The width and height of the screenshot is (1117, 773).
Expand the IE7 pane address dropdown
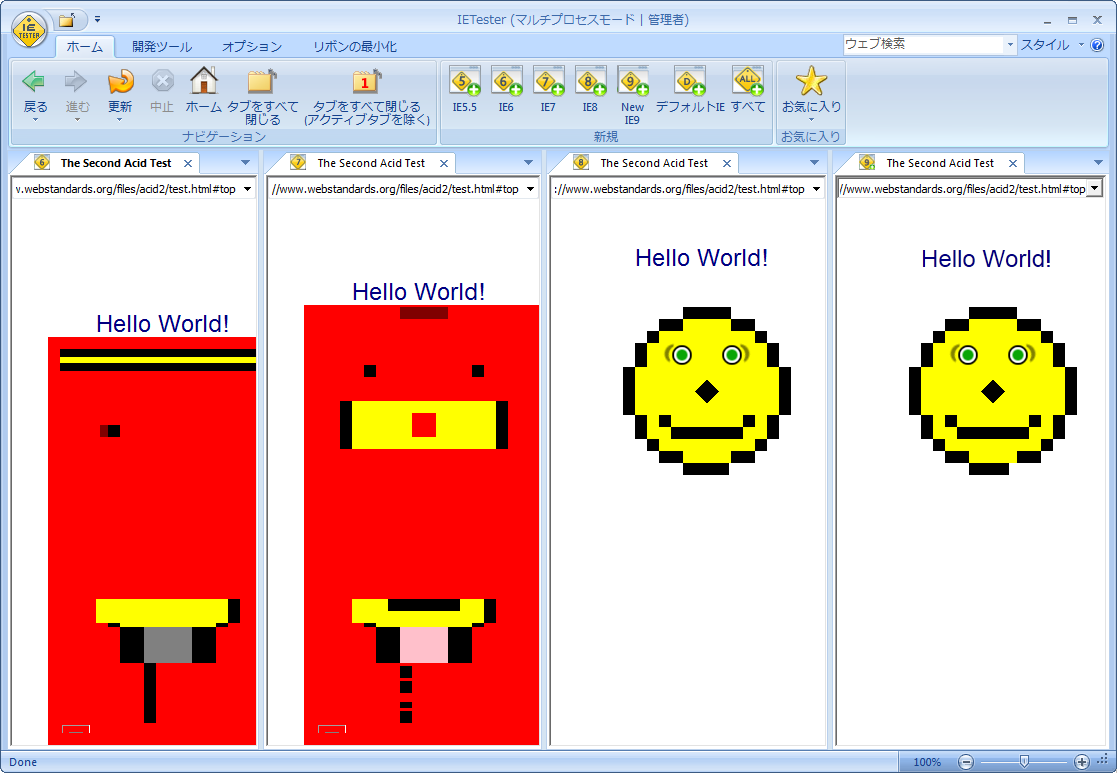[x=530, y=189]
